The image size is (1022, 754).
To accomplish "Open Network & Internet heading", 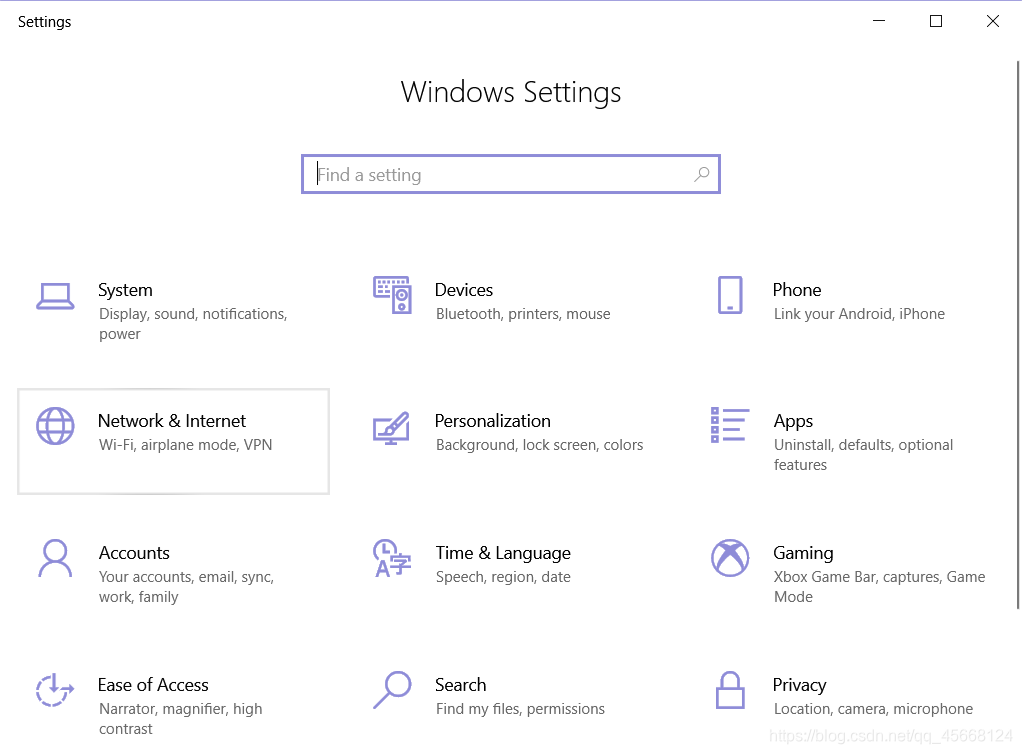I will coord(172,421).
